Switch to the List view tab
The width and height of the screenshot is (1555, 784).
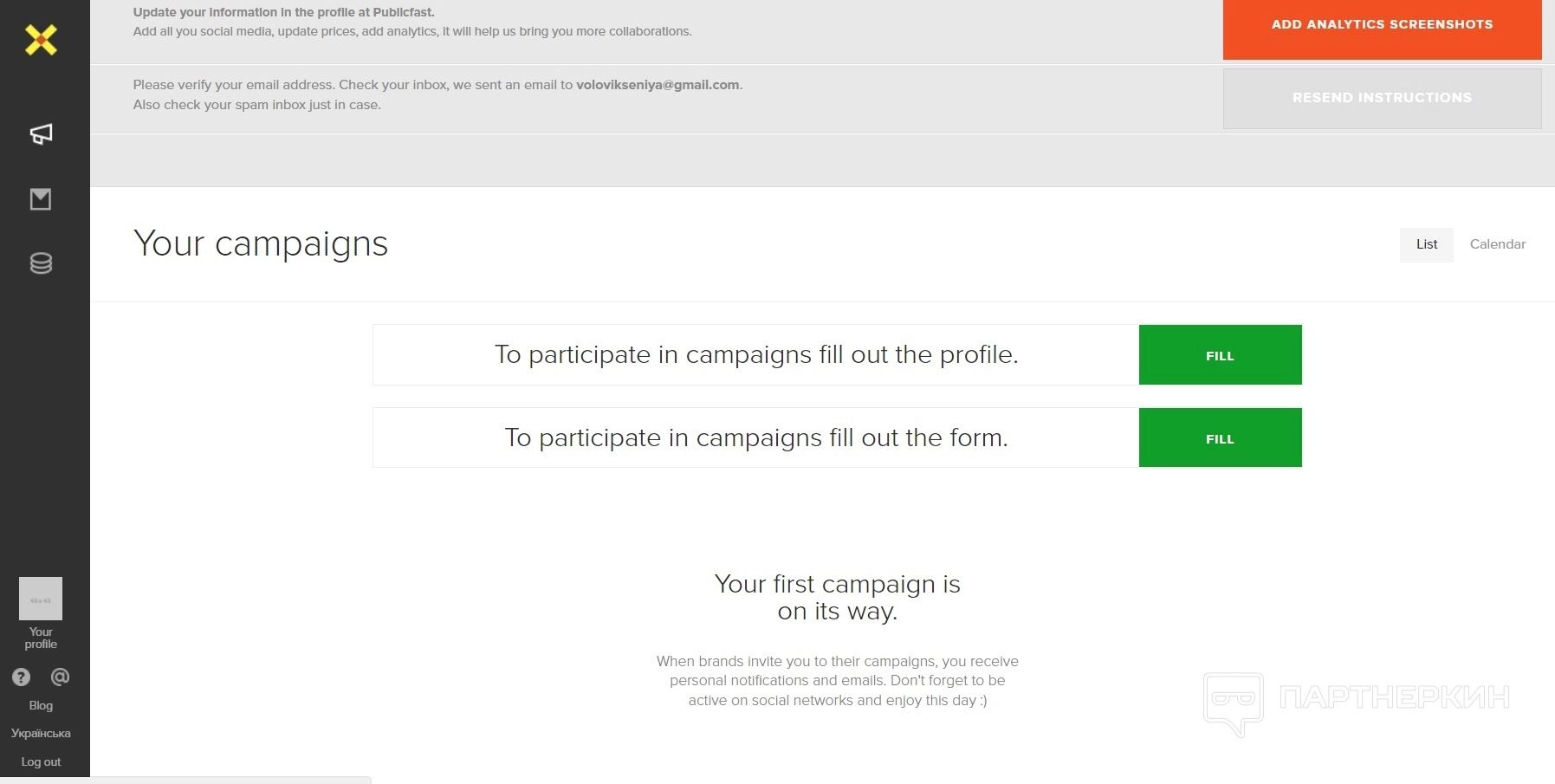[1426, 244]
